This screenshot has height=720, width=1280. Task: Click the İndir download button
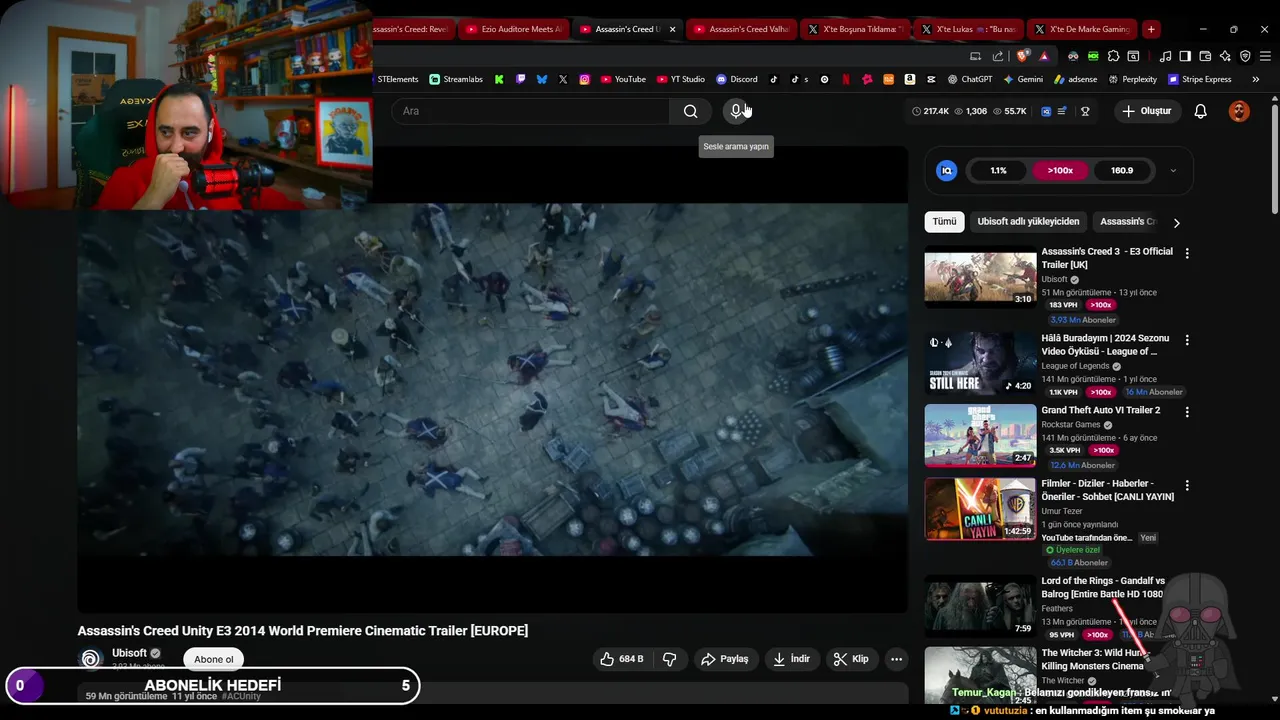(x=791, y=659)
